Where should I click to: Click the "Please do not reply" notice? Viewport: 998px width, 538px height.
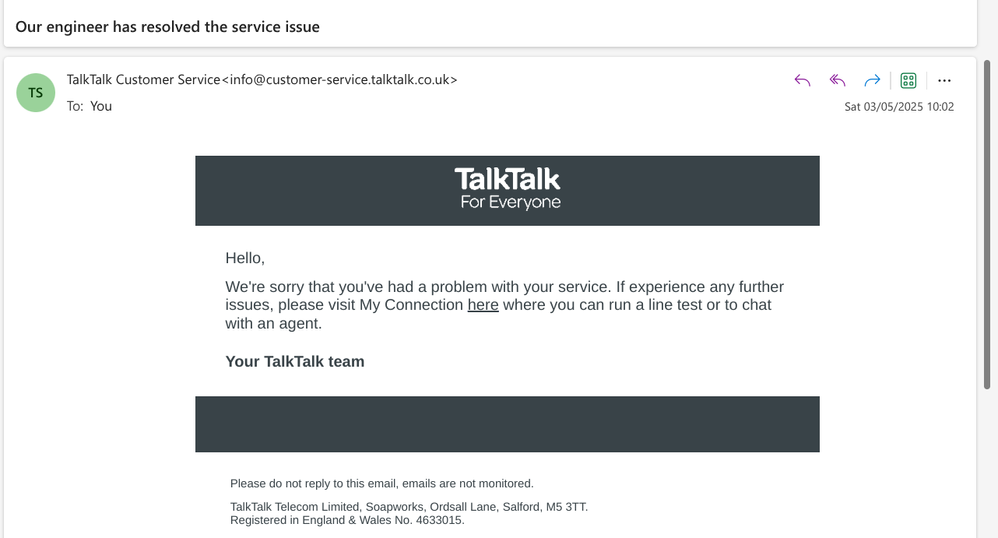382,484
